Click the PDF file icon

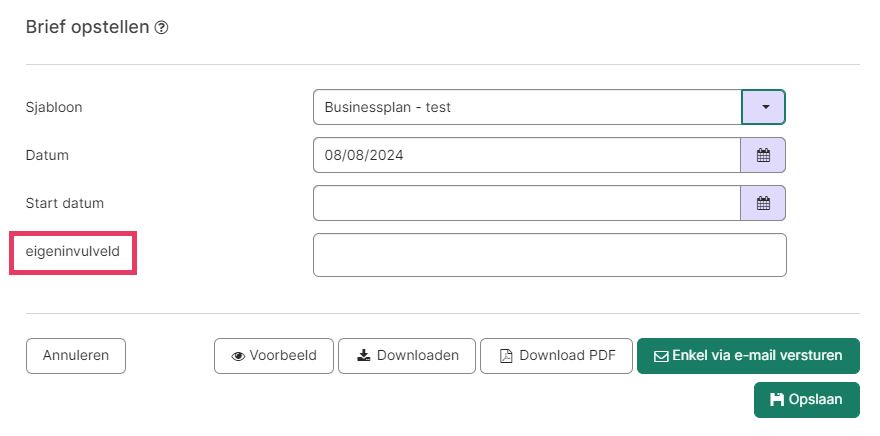[x=506, y=356]
